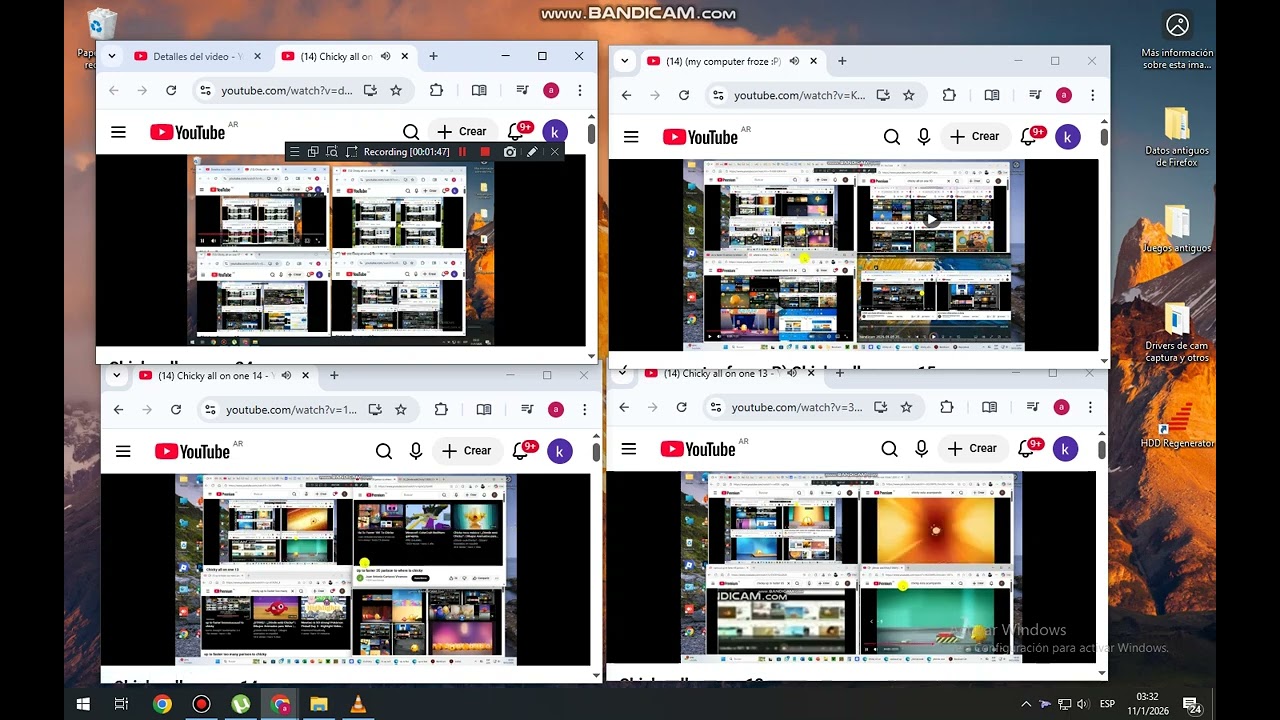Open VLC media player from the taskbar
Viewport: 1280px width, 720px height.
tap(357, 704)
